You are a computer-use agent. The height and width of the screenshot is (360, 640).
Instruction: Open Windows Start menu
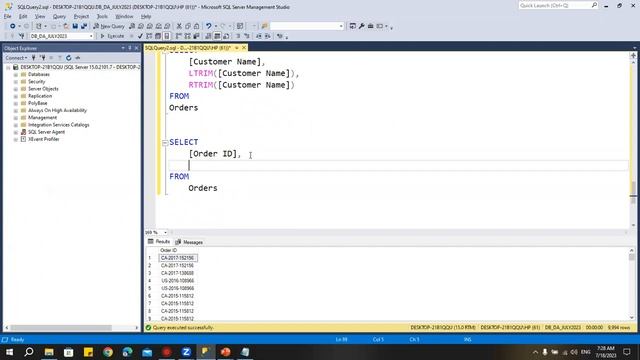click(9, 352)
